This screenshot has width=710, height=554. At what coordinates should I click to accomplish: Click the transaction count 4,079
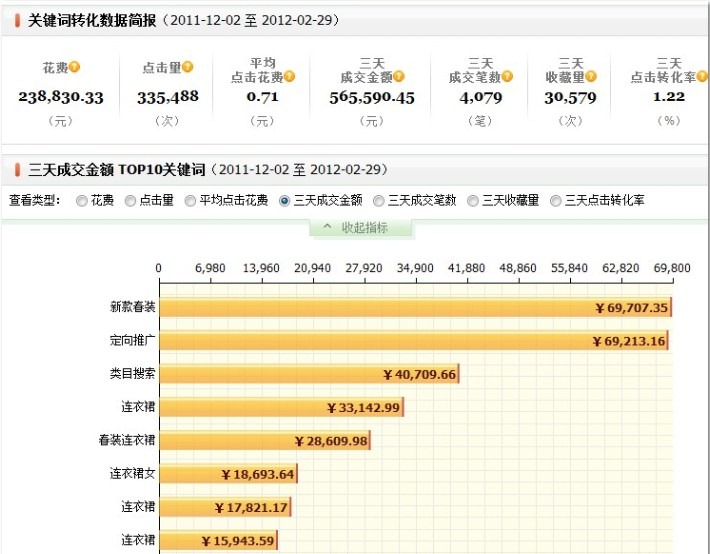point(481,97)
